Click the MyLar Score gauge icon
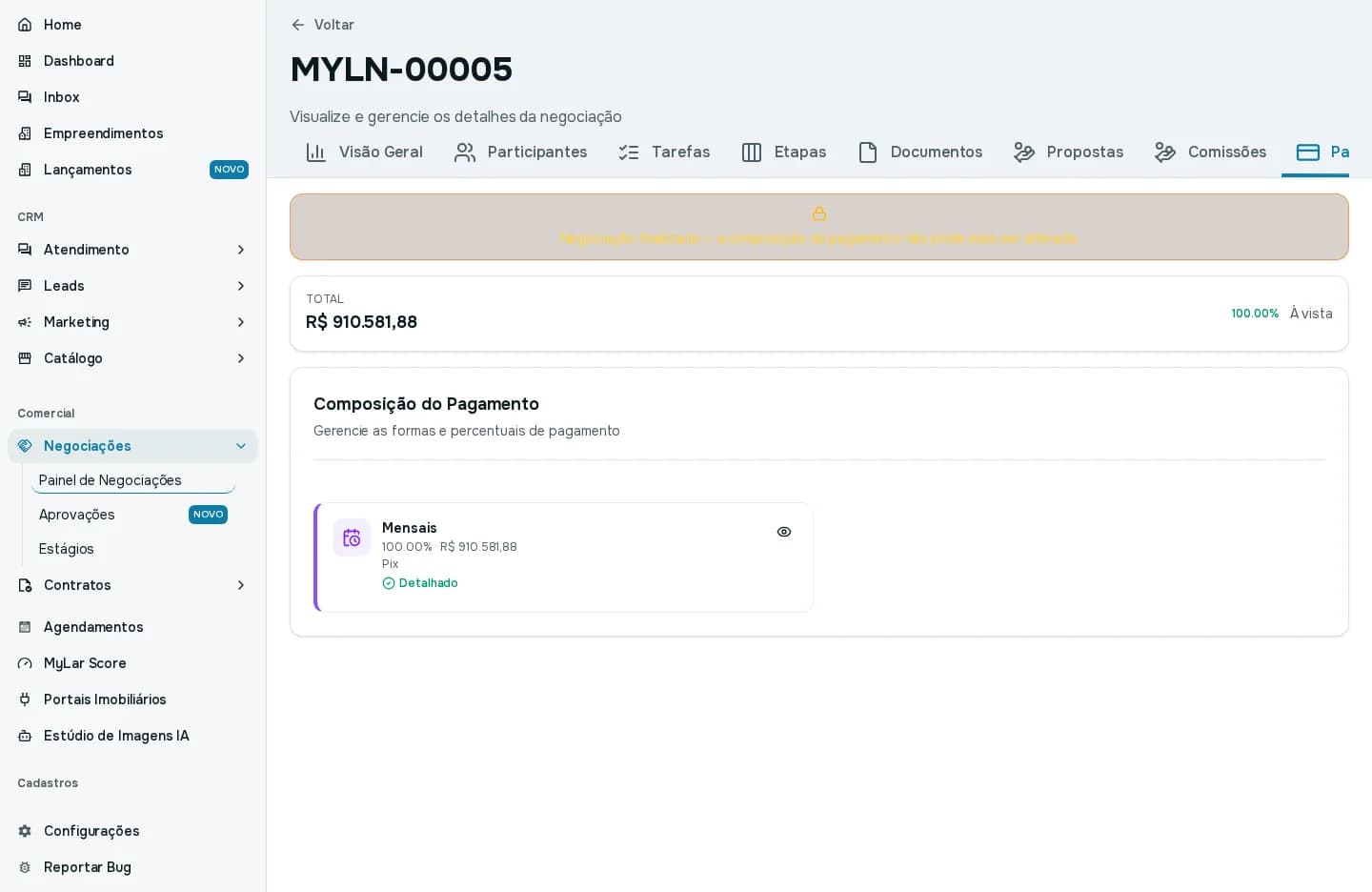This screenshot has height=892, width=1372. (25, 663)
